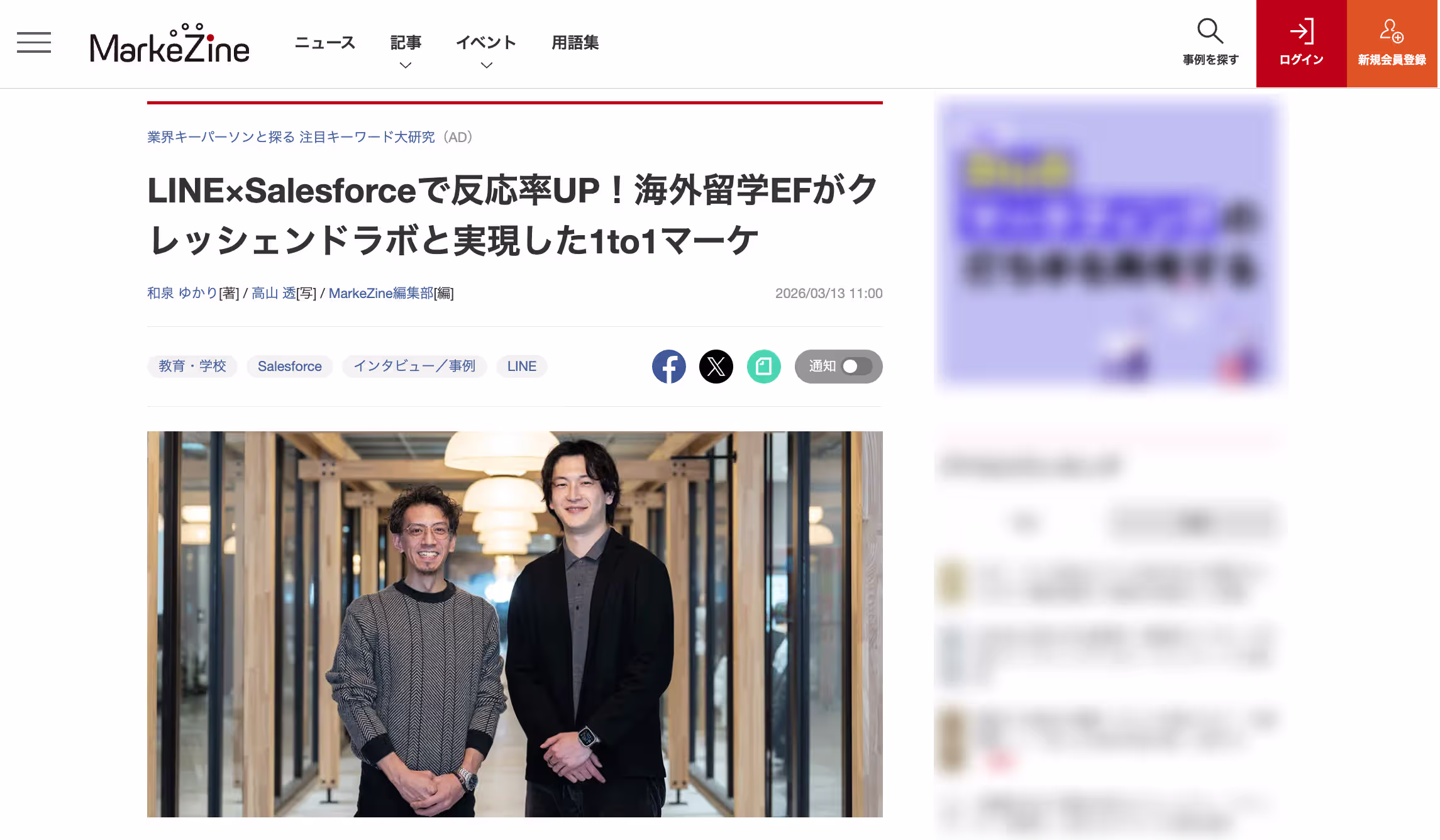
Task: Click the MarkeZine編集部 link
Action: 381,293
